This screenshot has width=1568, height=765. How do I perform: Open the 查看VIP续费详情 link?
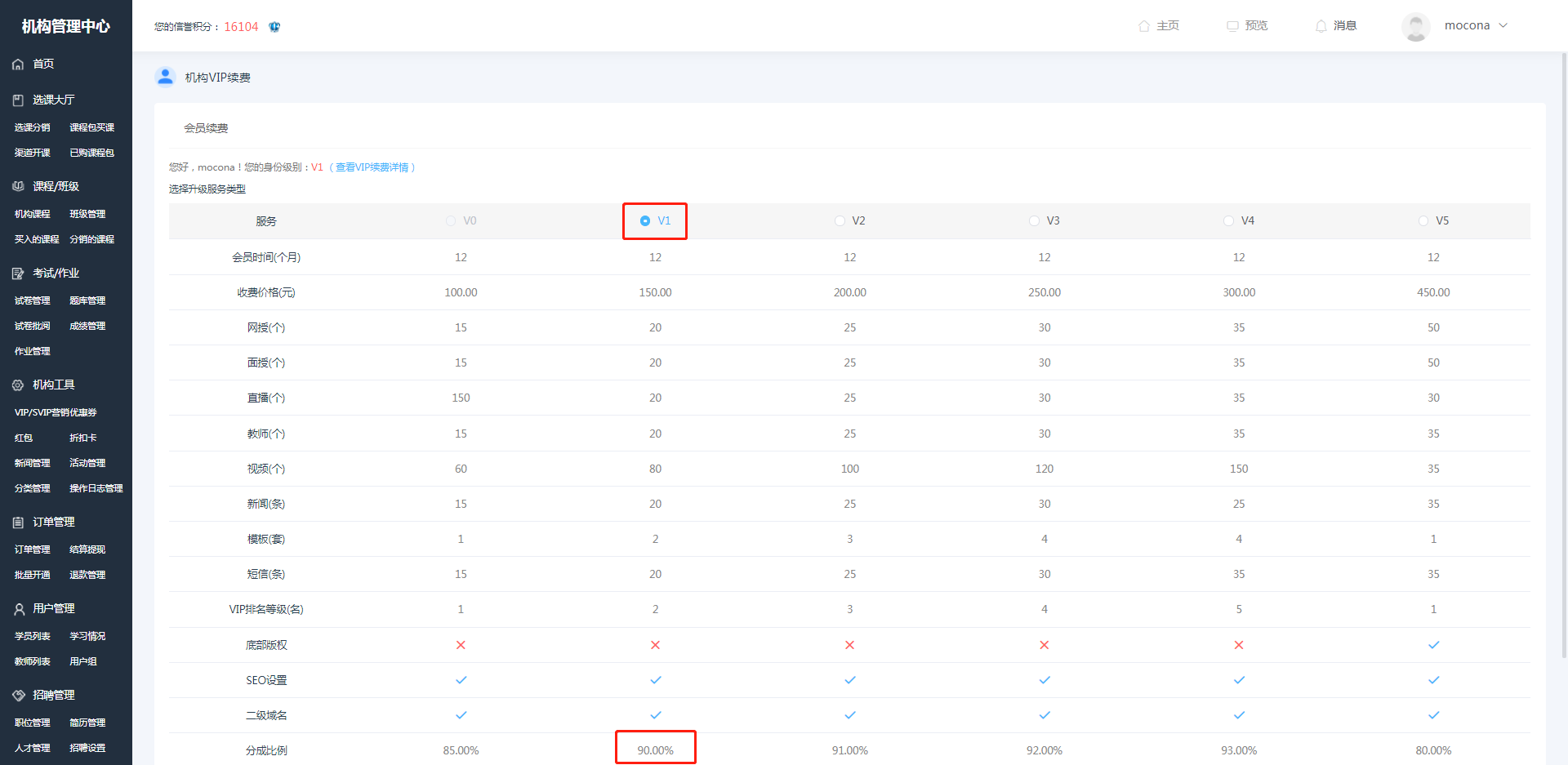372,167
